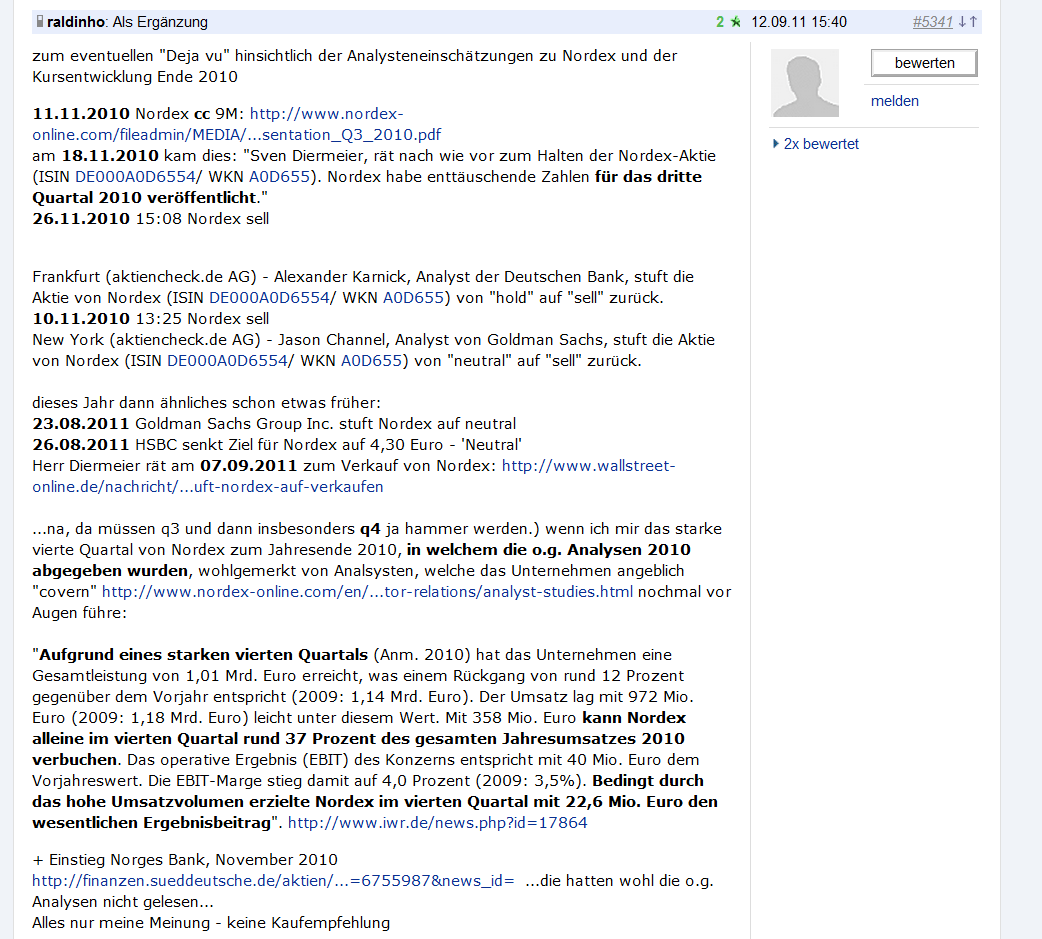Click the bewerten button
The width and height of the screenshot is (1042, 939).
(x=924, y=63)
